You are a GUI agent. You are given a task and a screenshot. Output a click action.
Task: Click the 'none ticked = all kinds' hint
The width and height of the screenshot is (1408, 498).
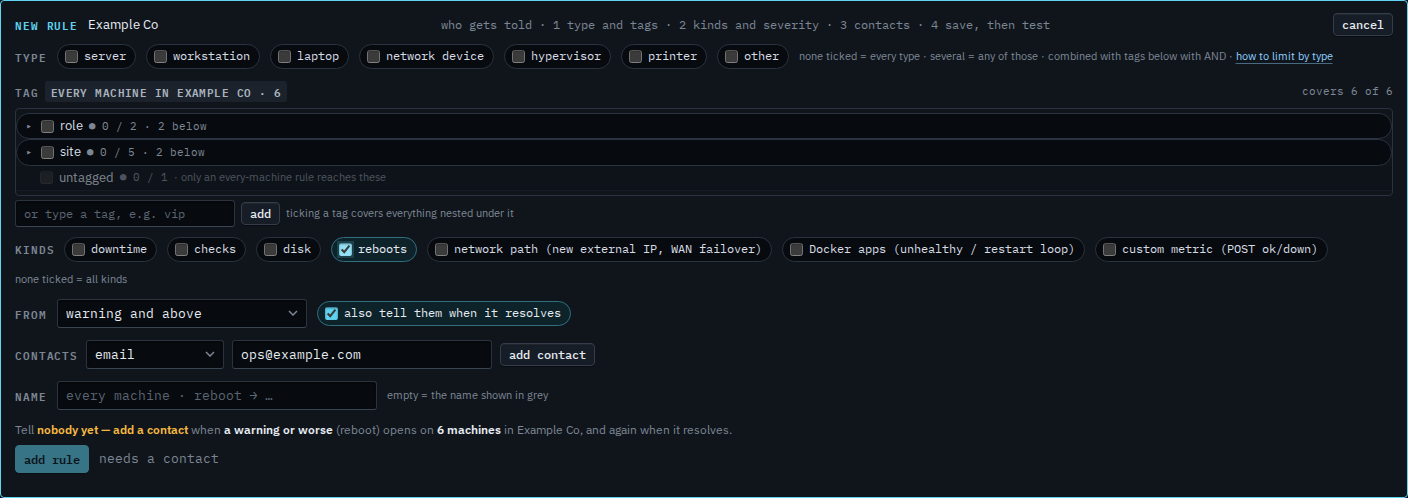[x=71, y=280]
